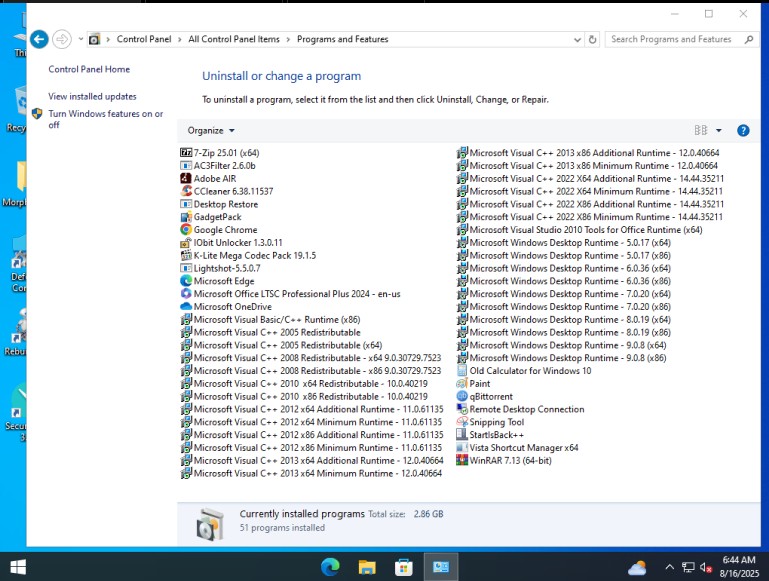
Task: Click Programs and Features breadcrumb
Action: (342, 39)
